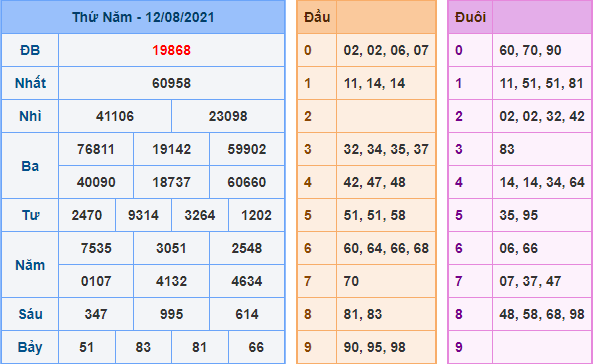
Task: Click the fifth prize number 4634
Action: point(247,281)
